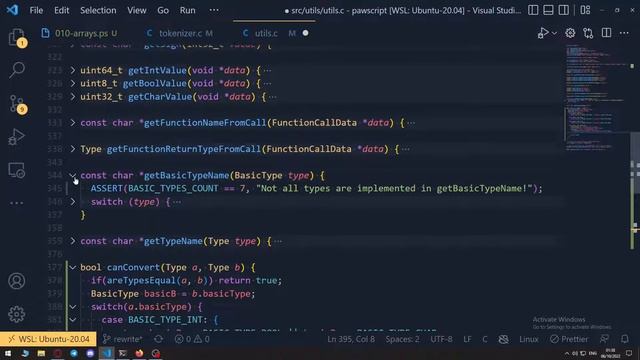Open the Go menu
The image size is (640, 360).
coord(163,10)
